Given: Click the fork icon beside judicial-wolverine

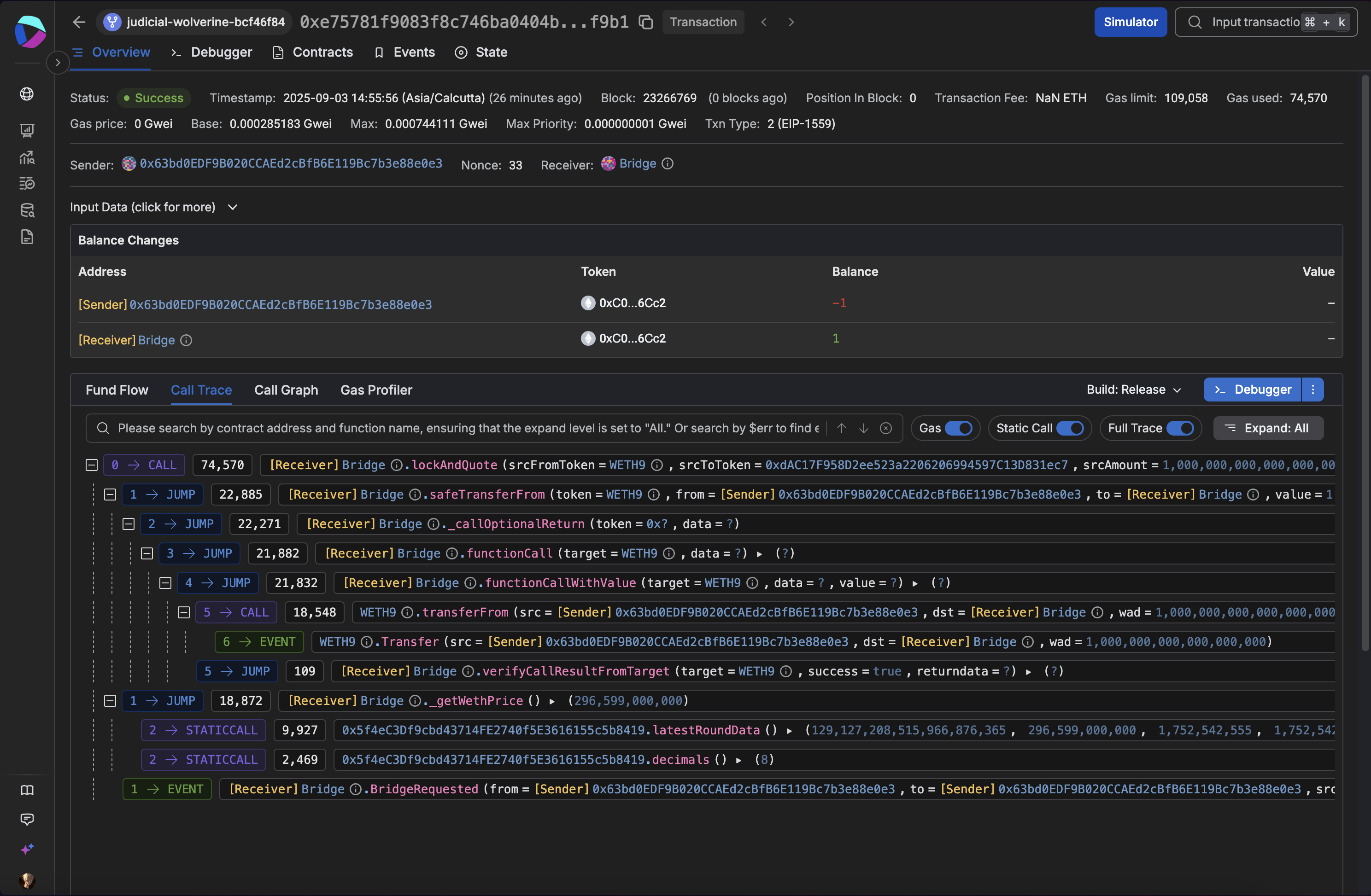Looking at the screenshot, I should click(112, 22).
